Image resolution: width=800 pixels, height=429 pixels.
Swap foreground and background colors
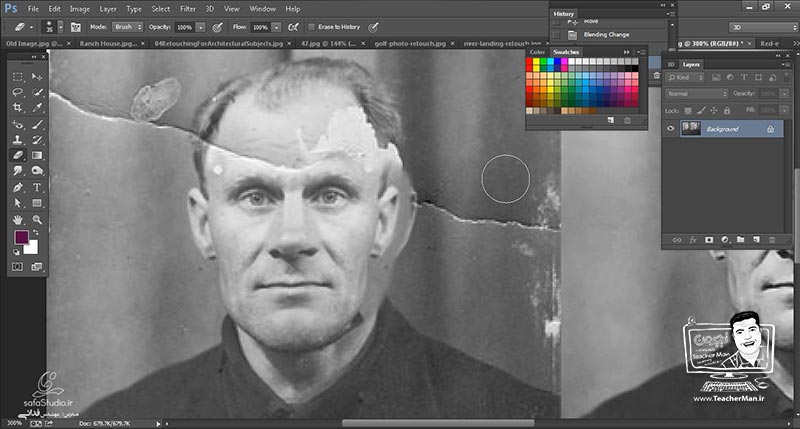coord(36,233)
